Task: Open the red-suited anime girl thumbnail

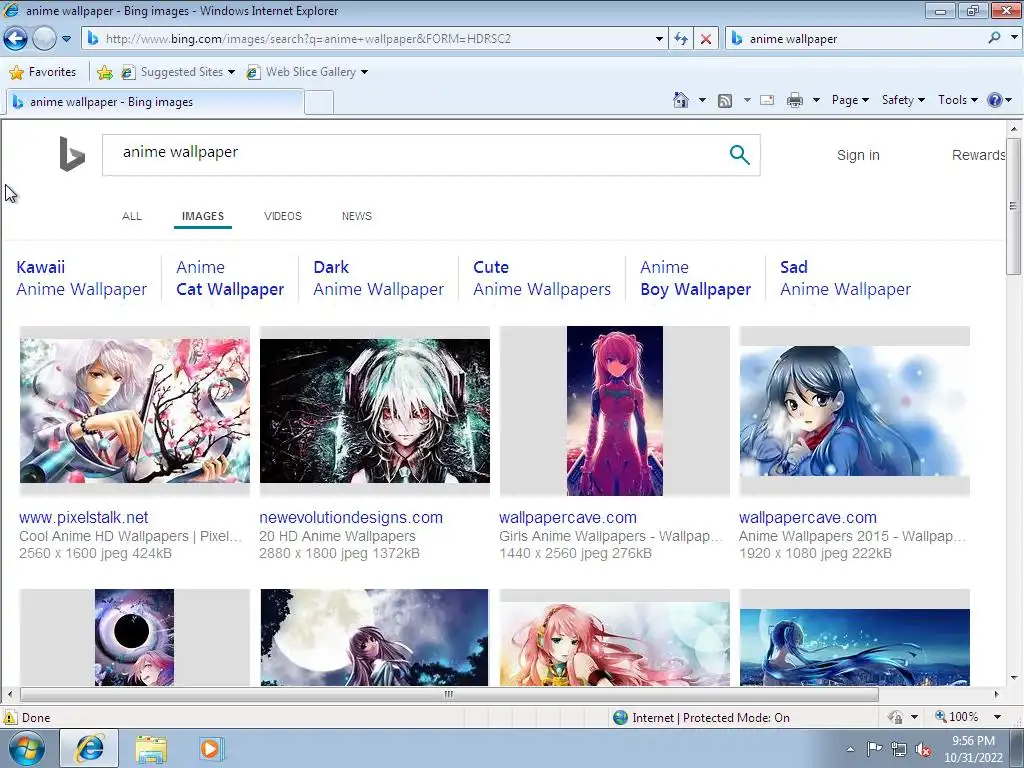Action: tap(615, 411)
